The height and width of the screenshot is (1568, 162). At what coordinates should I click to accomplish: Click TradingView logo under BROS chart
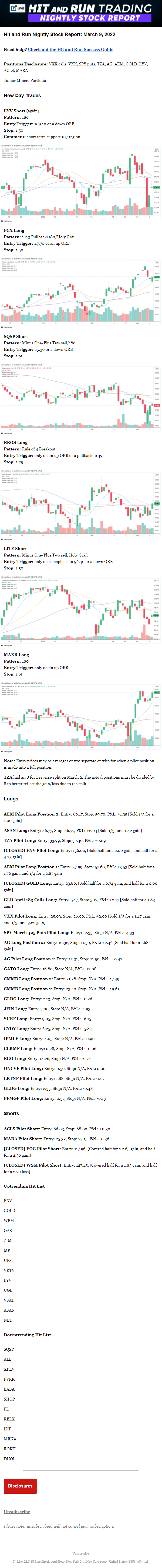pos(6,539)
